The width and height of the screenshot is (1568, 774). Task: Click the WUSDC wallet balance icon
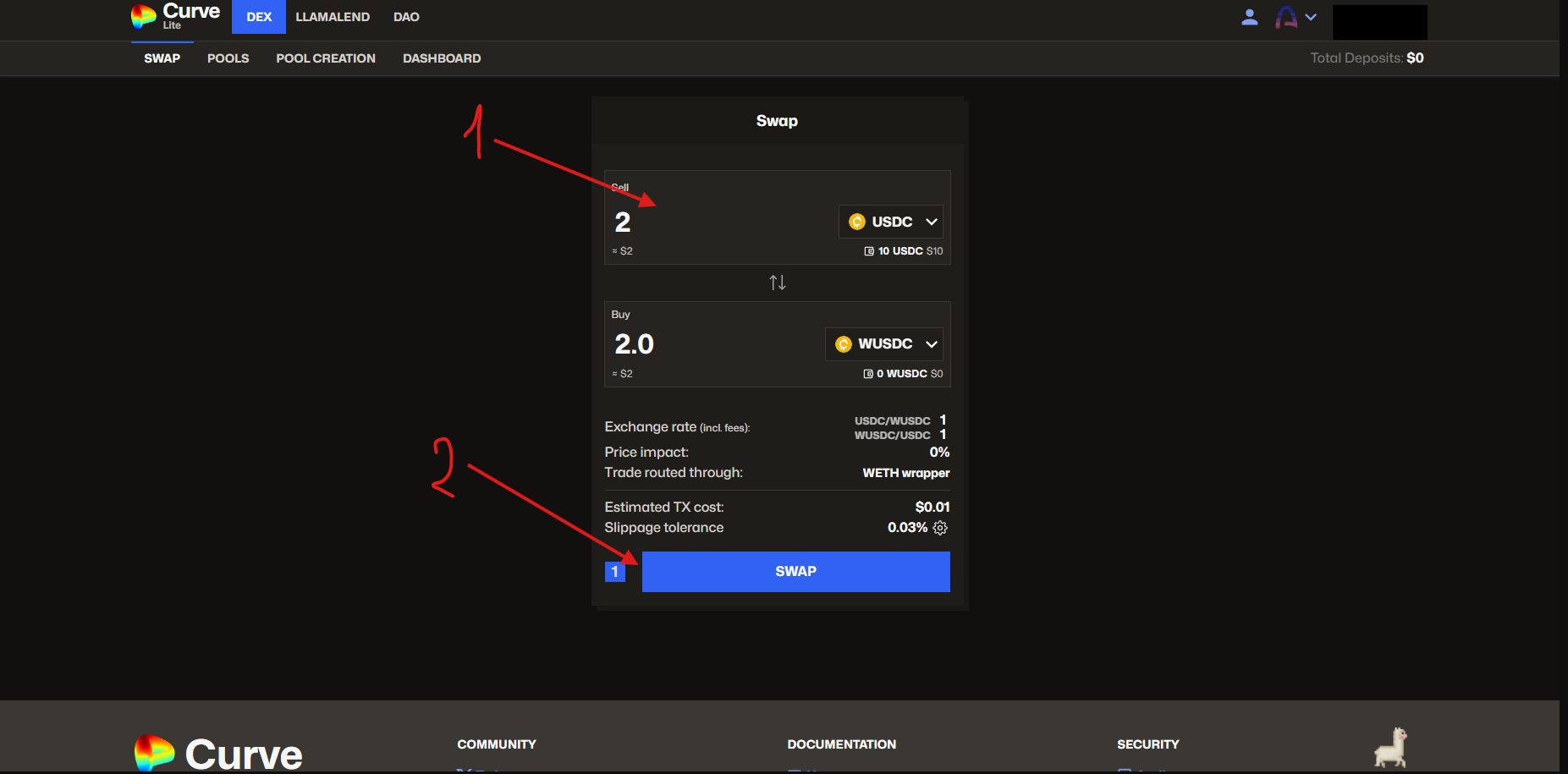[x=868, y=374]
